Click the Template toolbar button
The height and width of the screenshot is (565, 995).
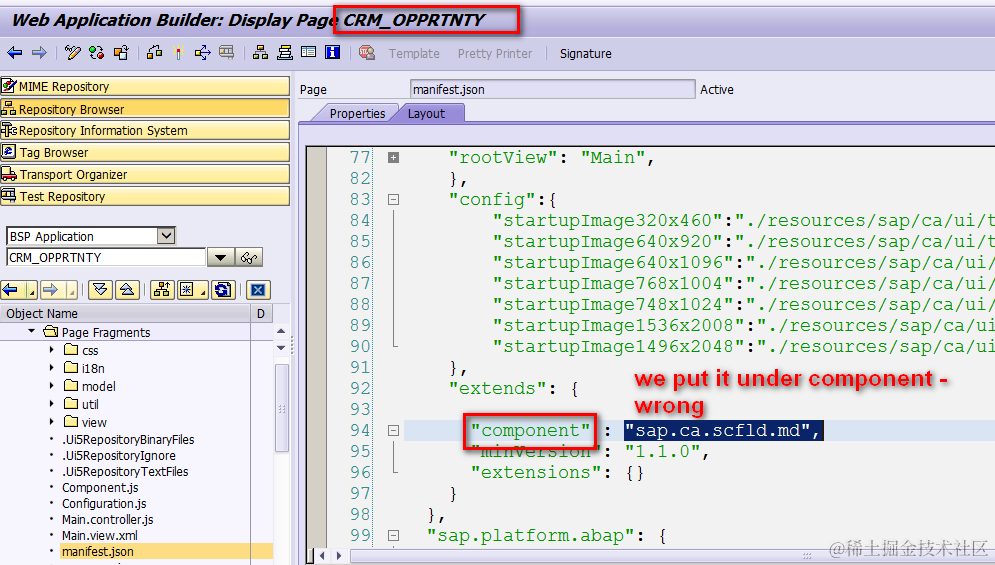[x=414, y=53]
